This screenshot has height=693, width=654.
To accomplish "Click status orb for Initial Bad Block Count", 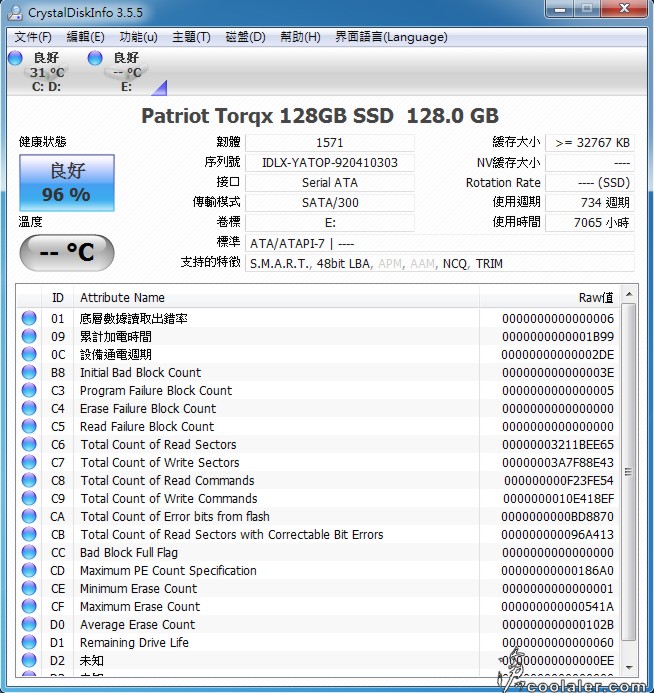I will (x=29, y=372).
